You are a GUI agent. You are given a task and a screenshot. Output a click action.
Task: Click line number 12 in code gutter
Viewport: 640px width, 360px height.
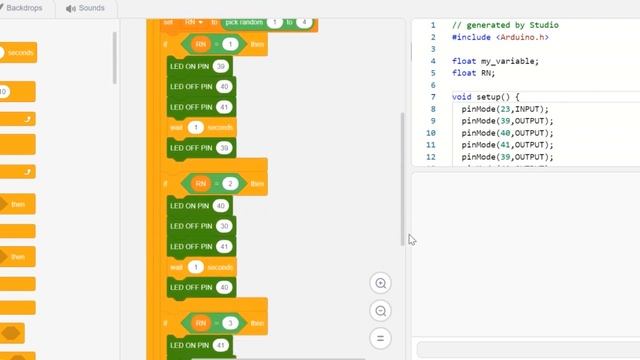pos(431,157)
